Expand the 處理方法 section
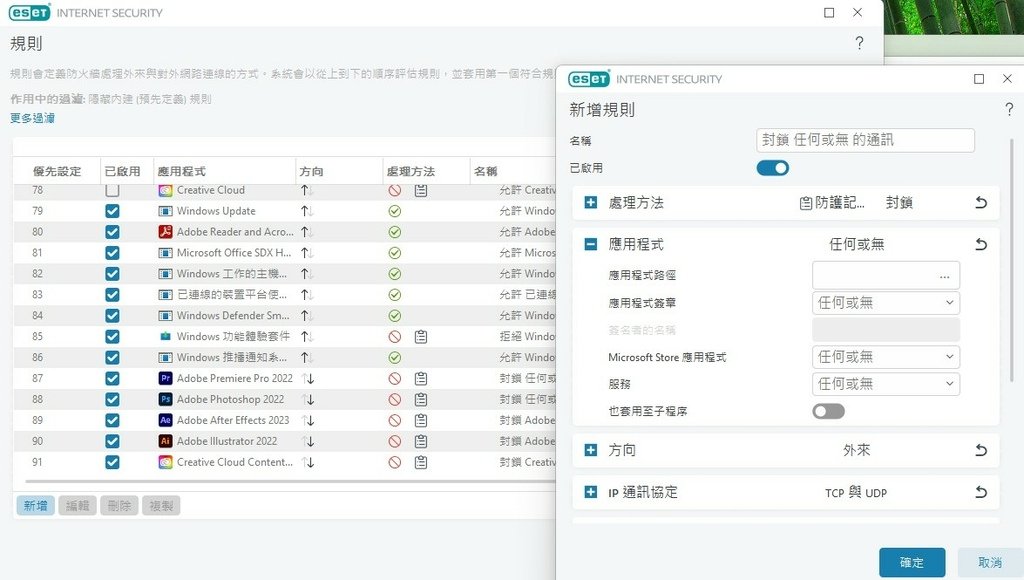Image resolution: width=1024 pixels, height=580 pixels. coord(590,202)
